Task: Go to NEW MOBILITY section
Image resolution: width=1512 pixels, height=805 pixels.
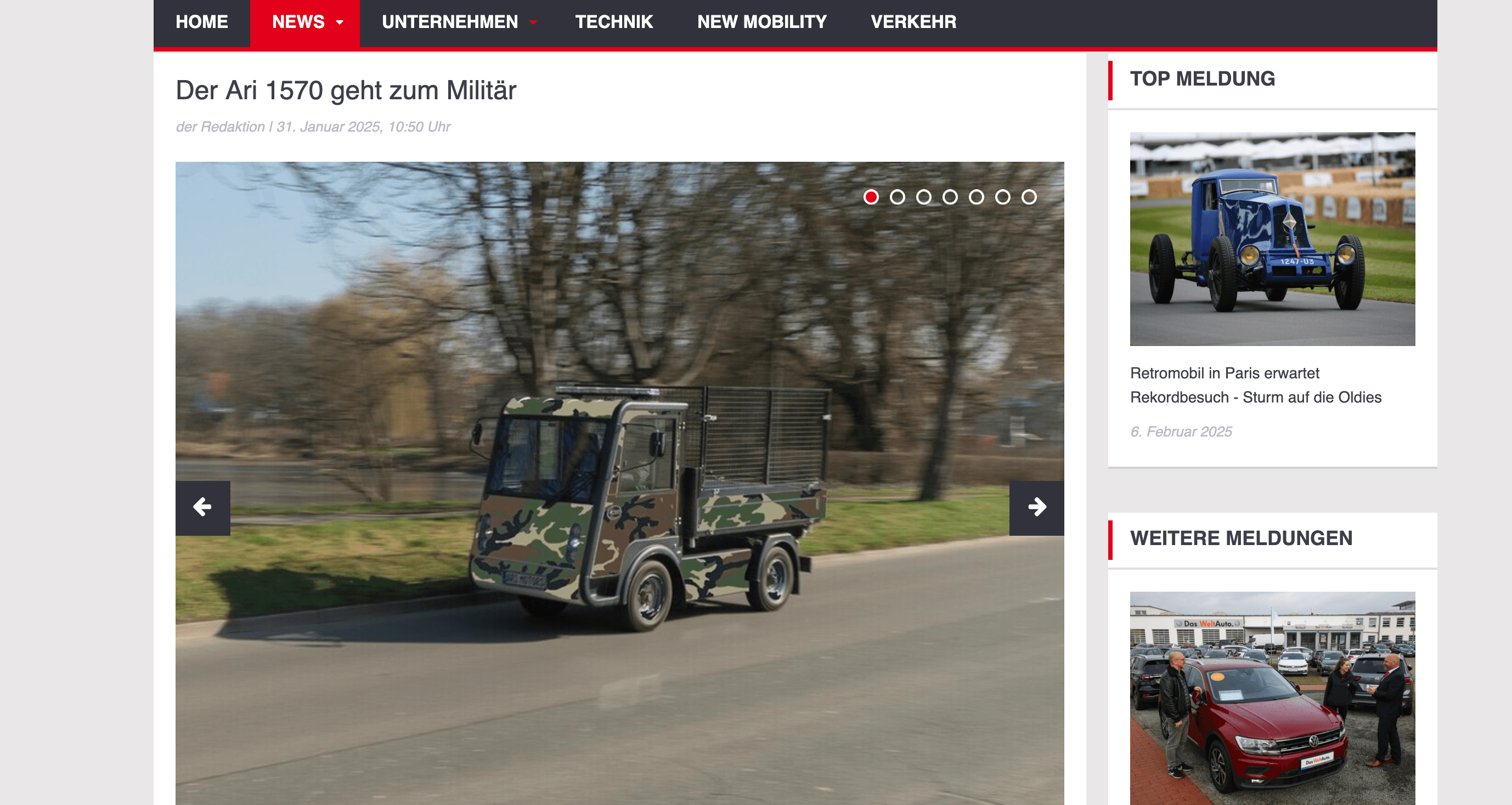Action: point(761,22)
